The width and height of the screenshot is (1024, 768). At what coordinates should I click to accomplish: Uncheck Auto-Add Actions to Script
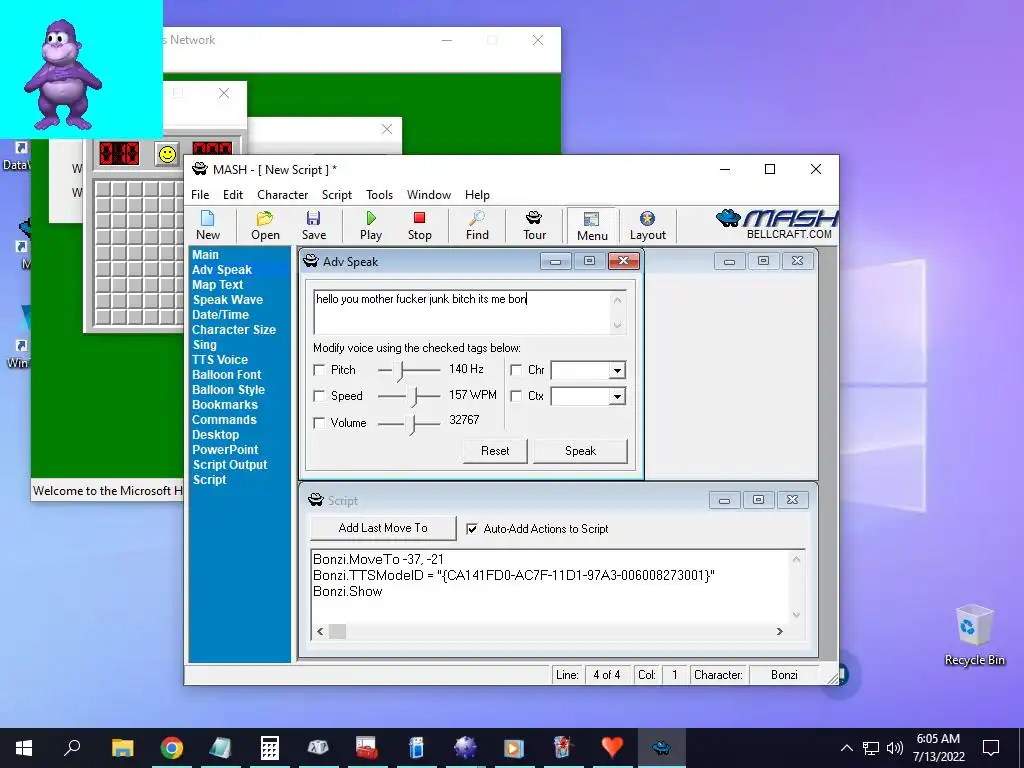472,529
